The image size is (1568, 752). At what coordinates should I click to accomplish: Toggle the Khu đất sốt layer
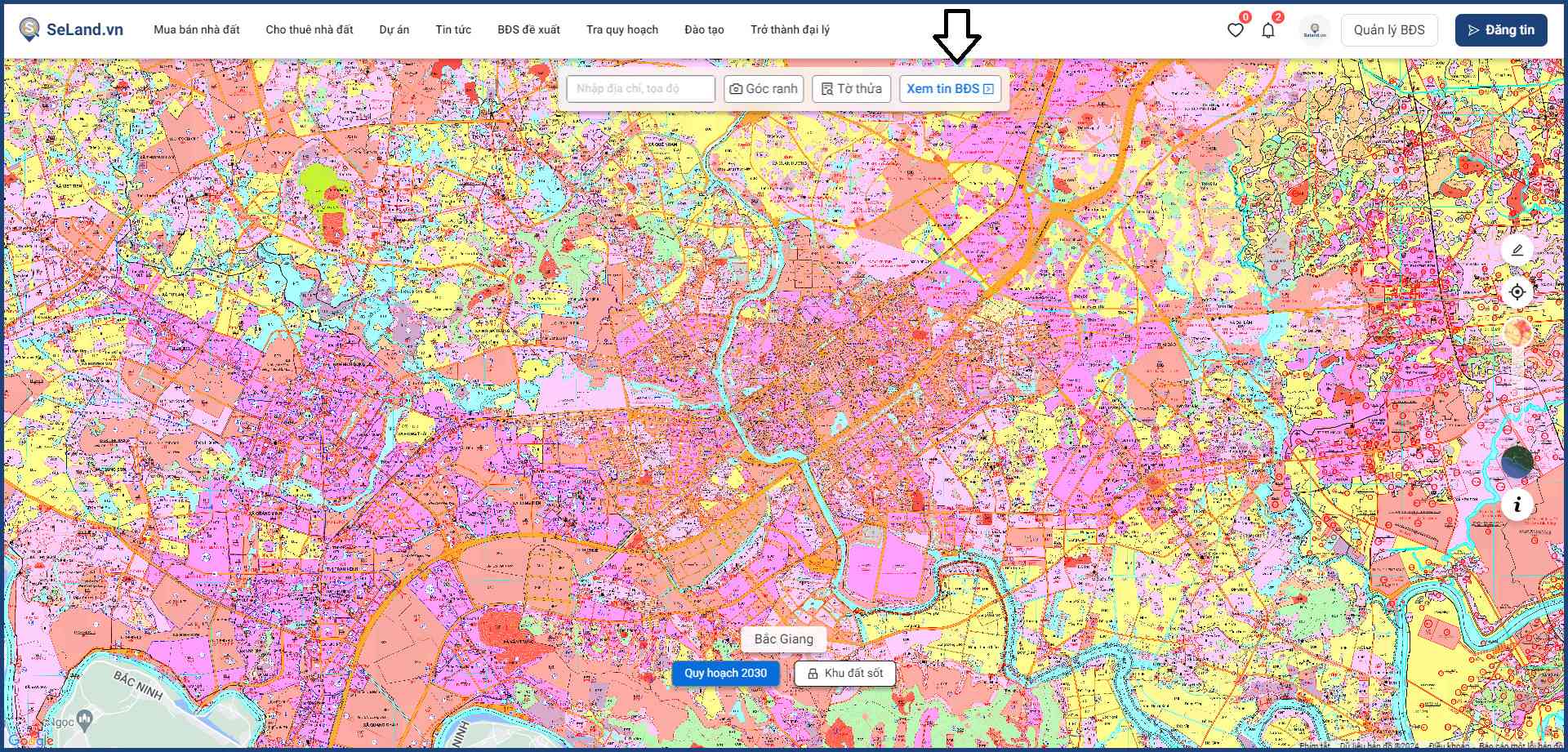[x=845, y=673]
